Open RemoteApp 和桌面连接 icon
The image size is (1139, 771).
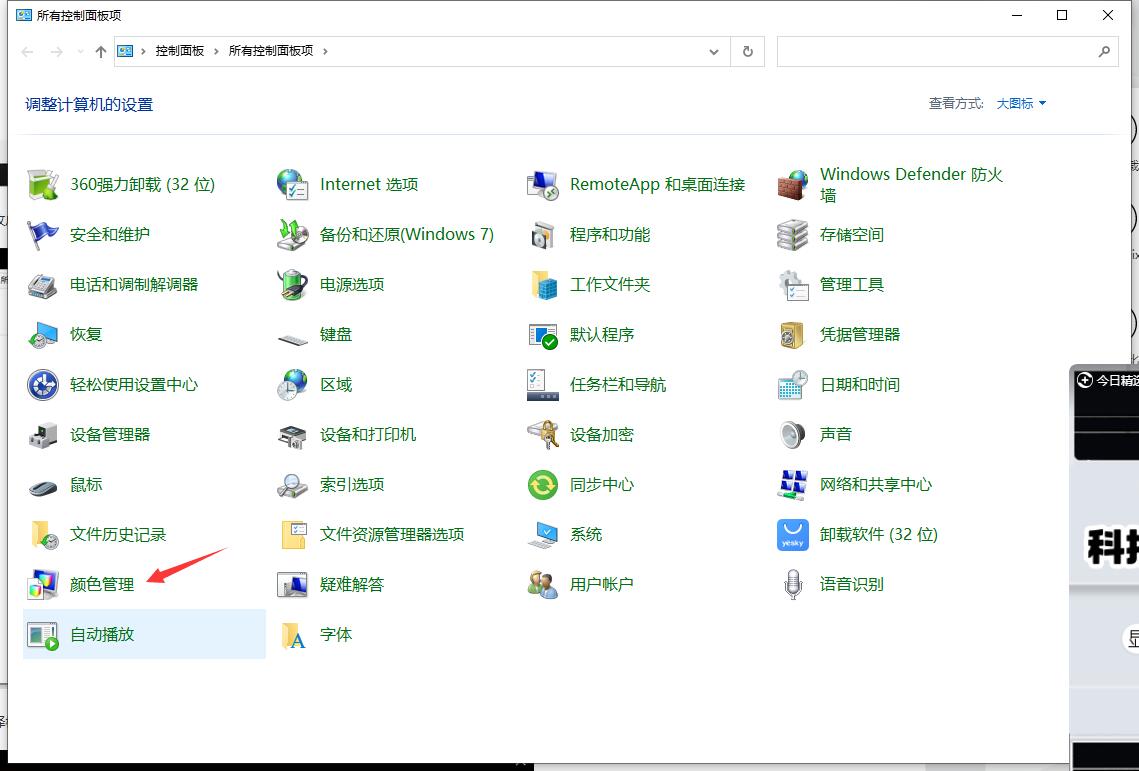[543, 185]
